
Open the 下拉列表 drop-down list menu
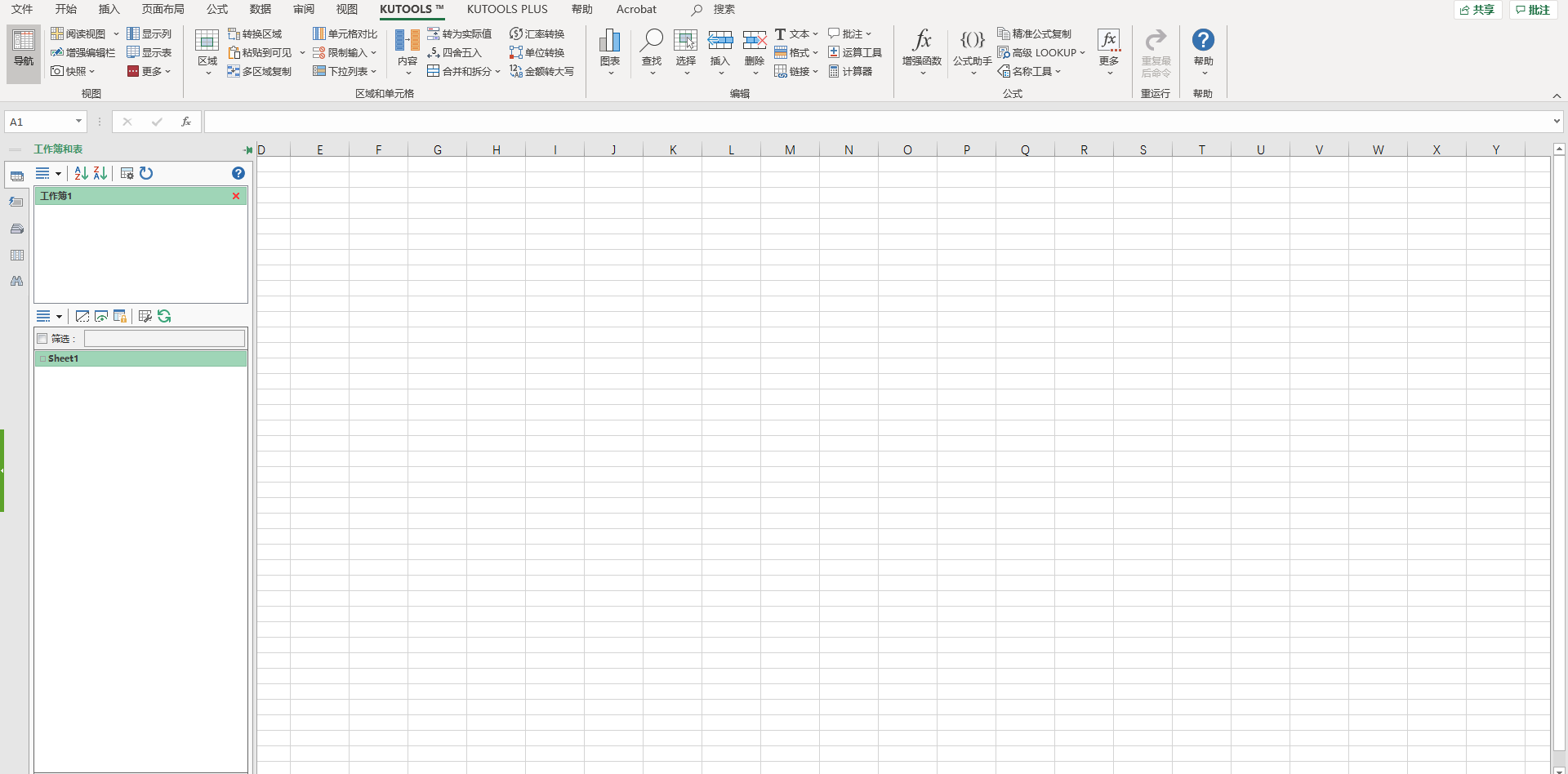[345, 71]
